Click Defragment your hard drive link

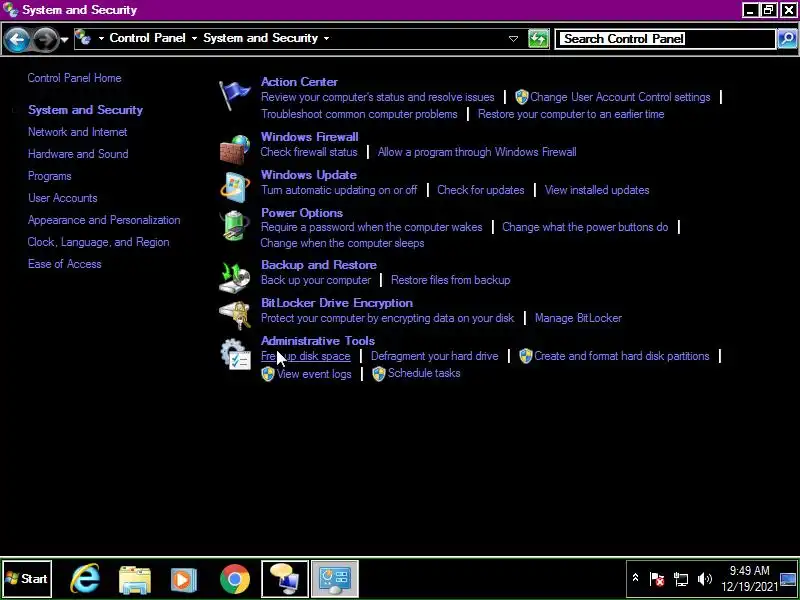435,356
